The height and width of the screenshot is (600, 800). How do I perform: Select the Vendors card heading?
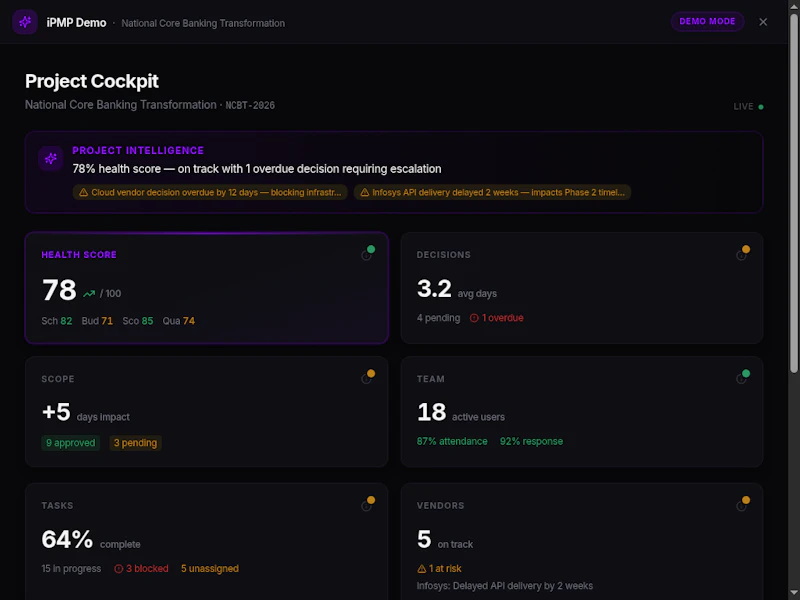click(x=440, y=506)
